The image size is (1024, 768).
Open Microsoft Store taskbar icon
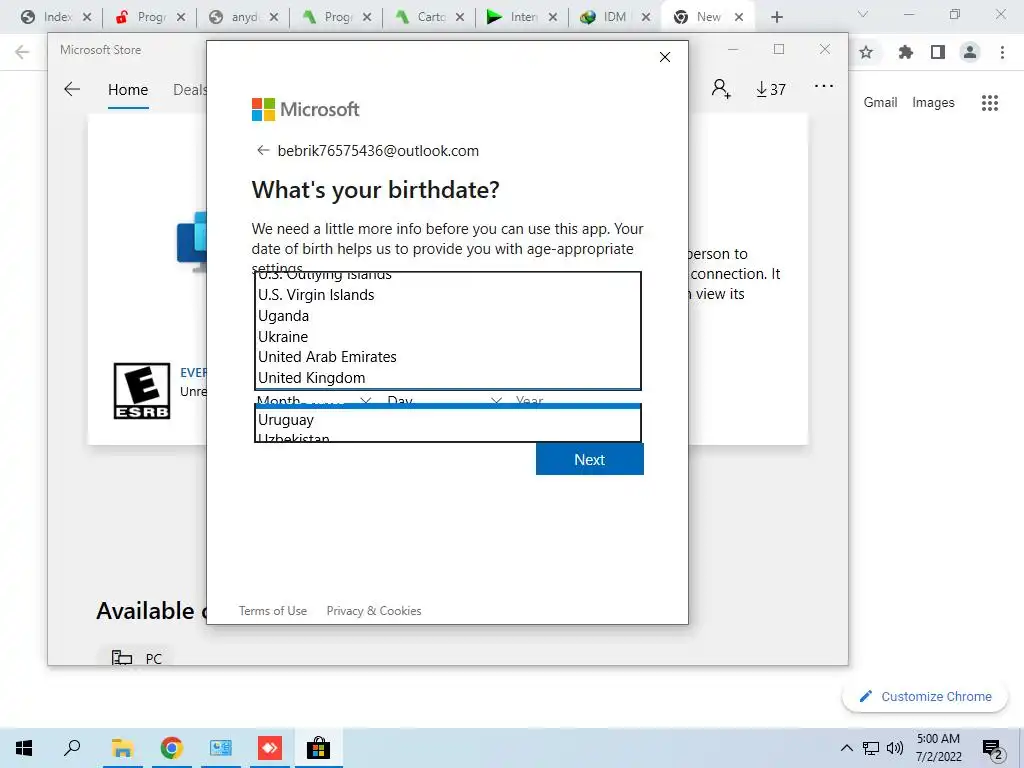pyautogui.click(x=318, y=748)
